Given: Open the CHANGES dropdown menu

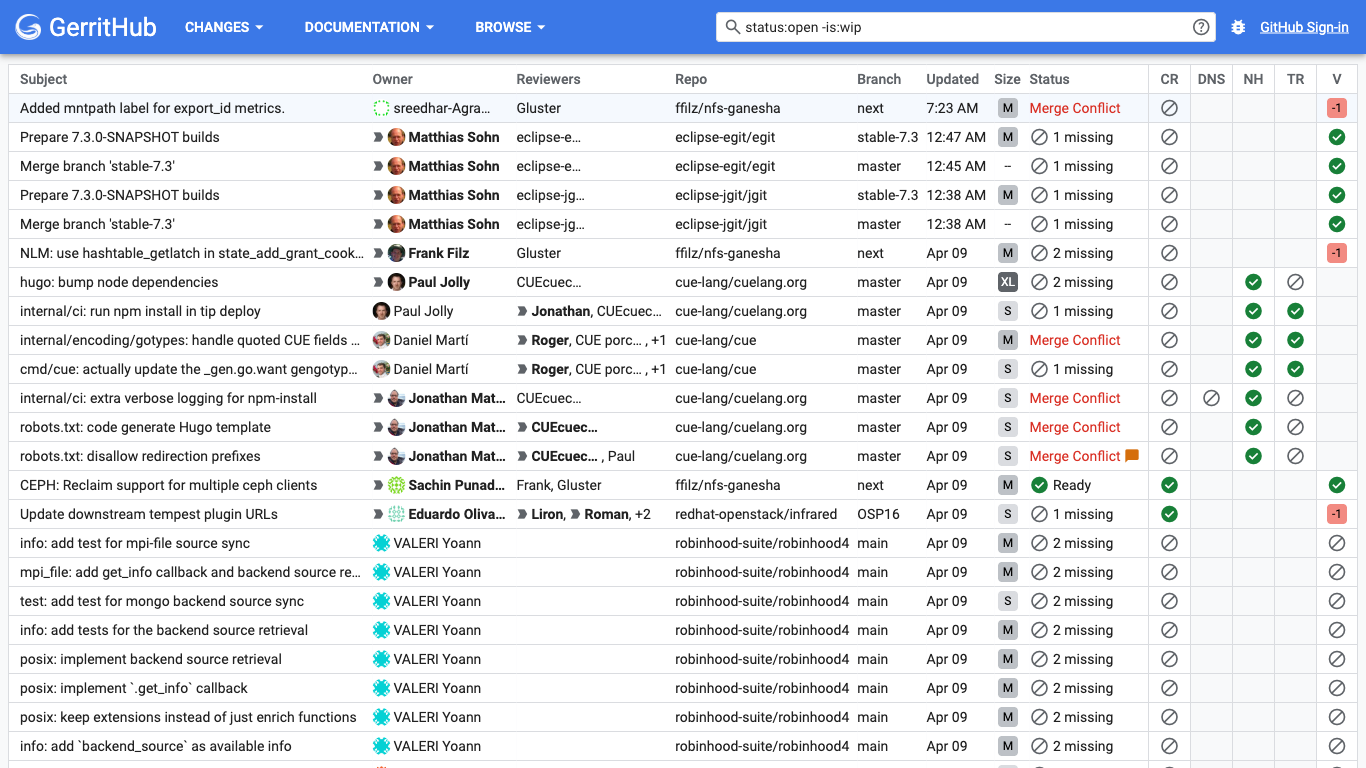Looking at the screenshot, I should [x=224, y=27].
